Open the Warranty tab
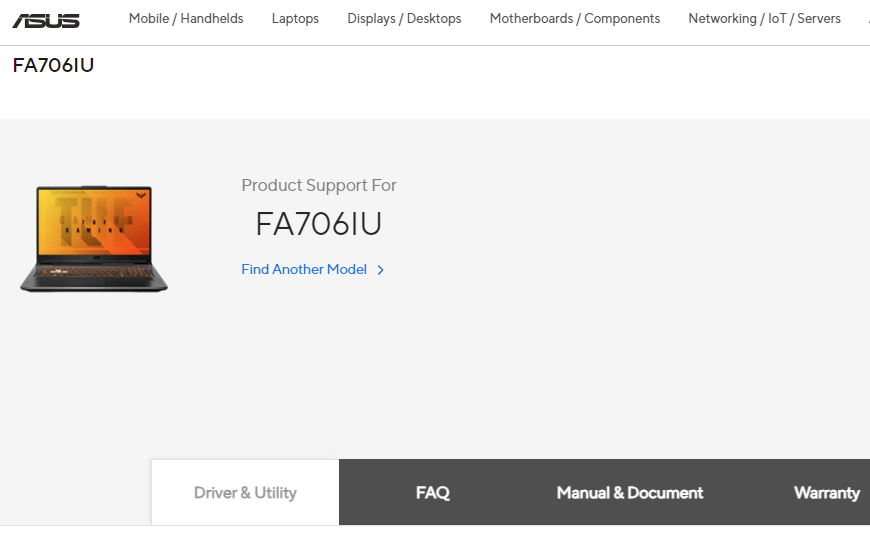 [827, 493]
